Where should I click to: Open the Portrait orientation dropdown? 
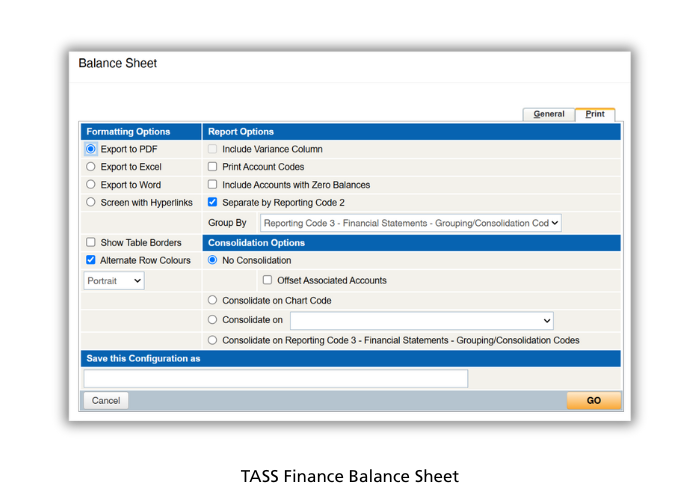pos(114,281)
